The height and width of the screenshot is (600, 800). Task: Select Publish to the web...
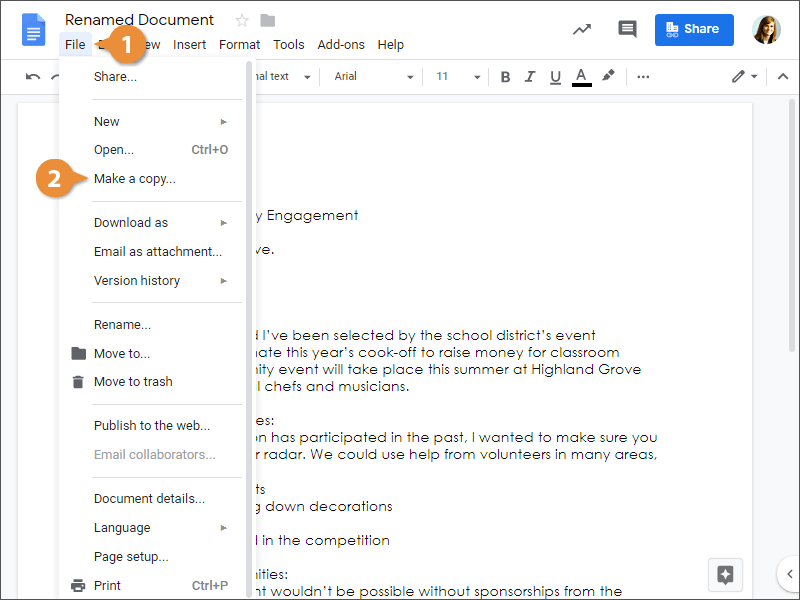pos(152,426)
